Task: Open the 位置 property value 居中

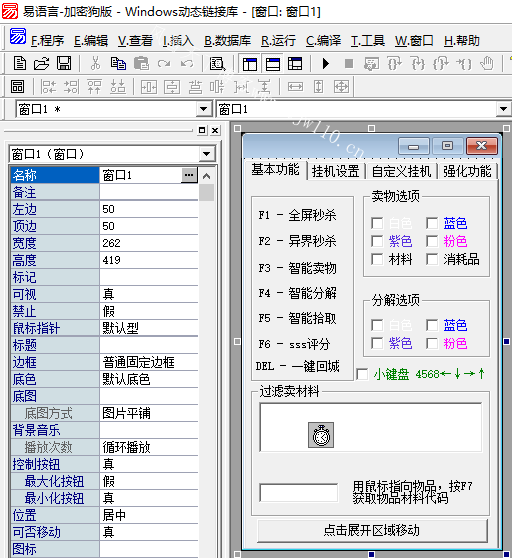Action: pos(149,515)
